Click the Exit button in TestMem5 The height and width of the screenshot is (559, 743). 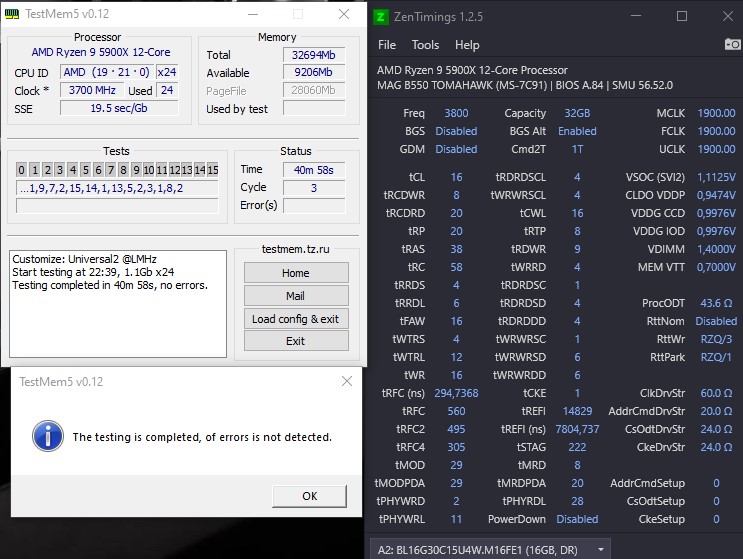point(296,341)
